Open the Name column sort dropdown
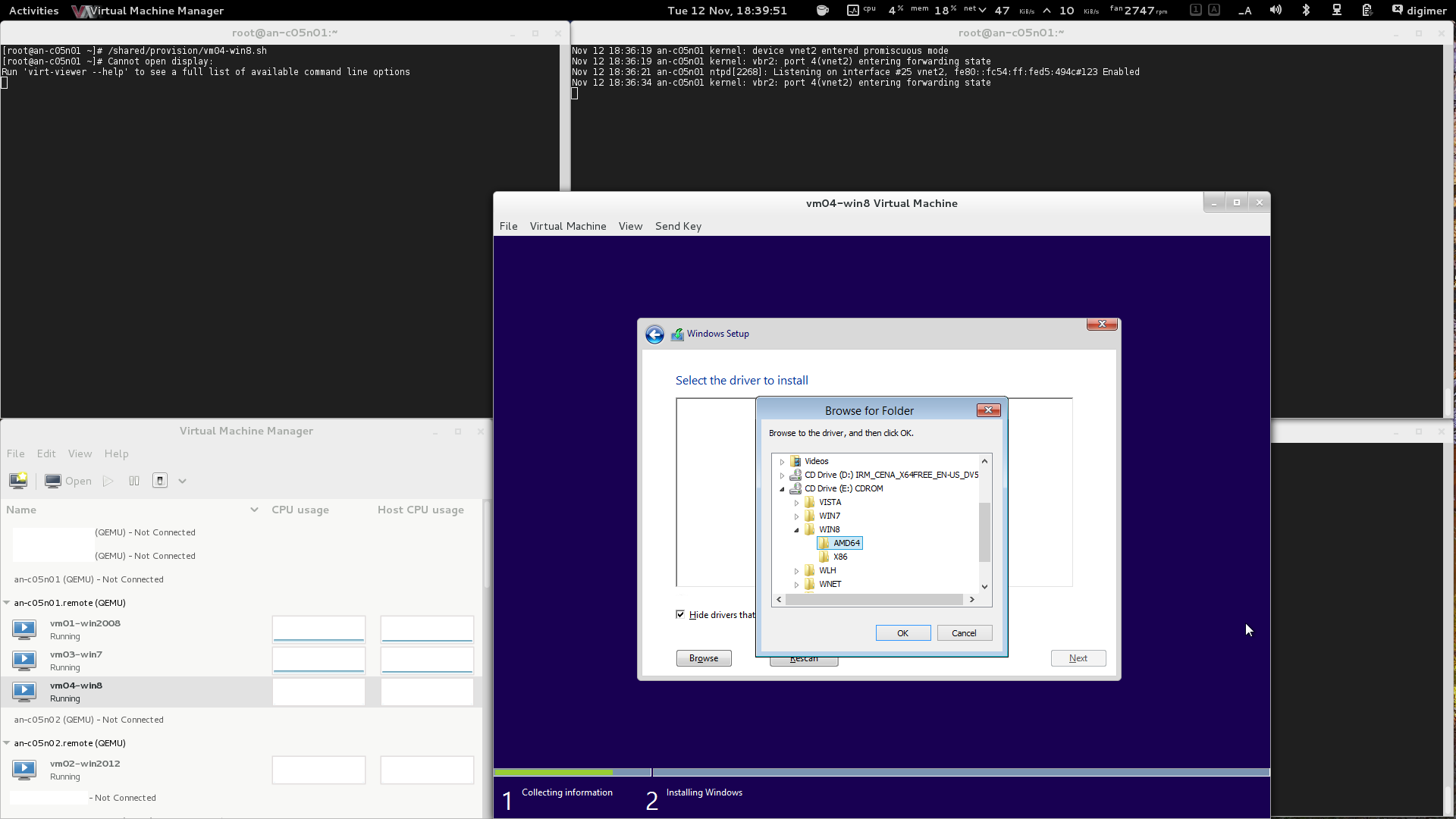 tap(254, 510)
